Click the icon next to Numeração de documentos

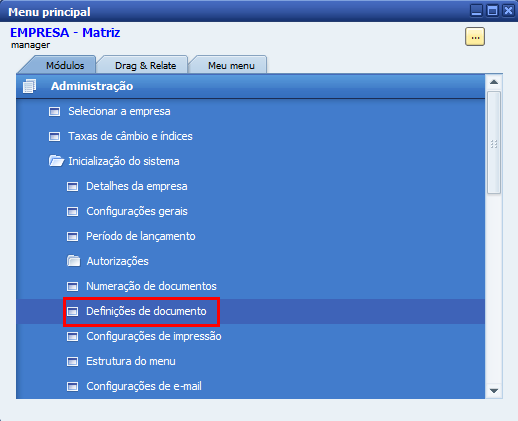coord(72,286)
